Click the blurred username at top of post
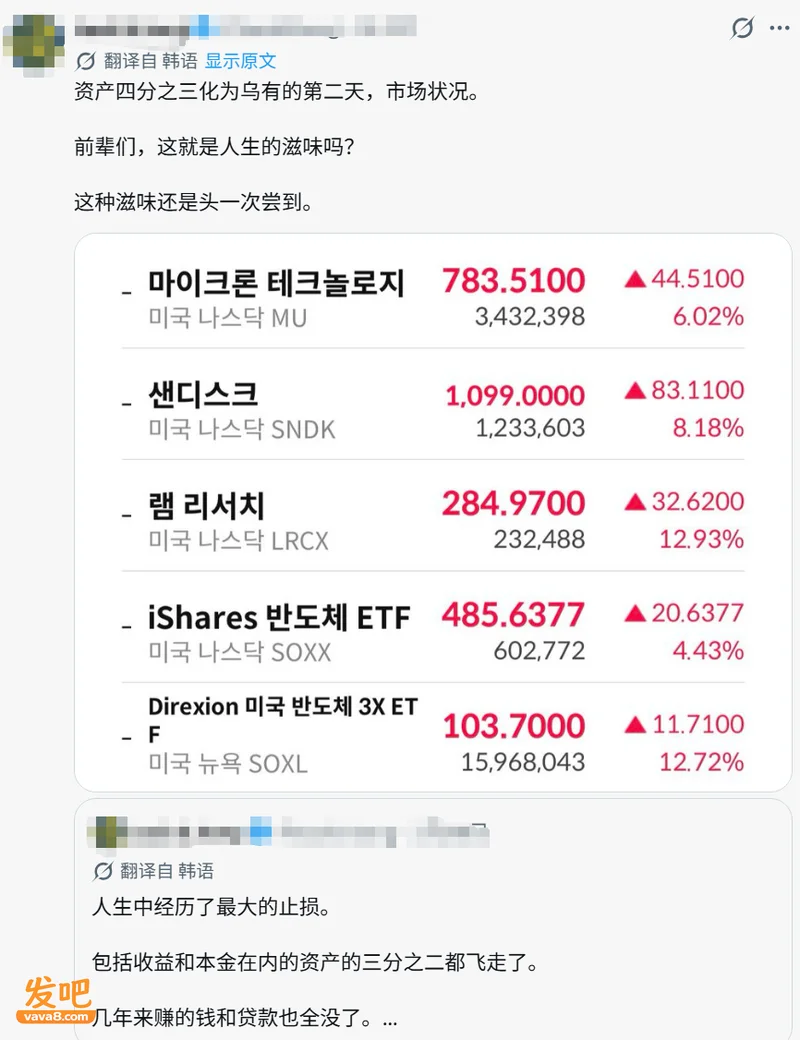Viewport: 800px width, 1040px height. (x=245, y=27)
